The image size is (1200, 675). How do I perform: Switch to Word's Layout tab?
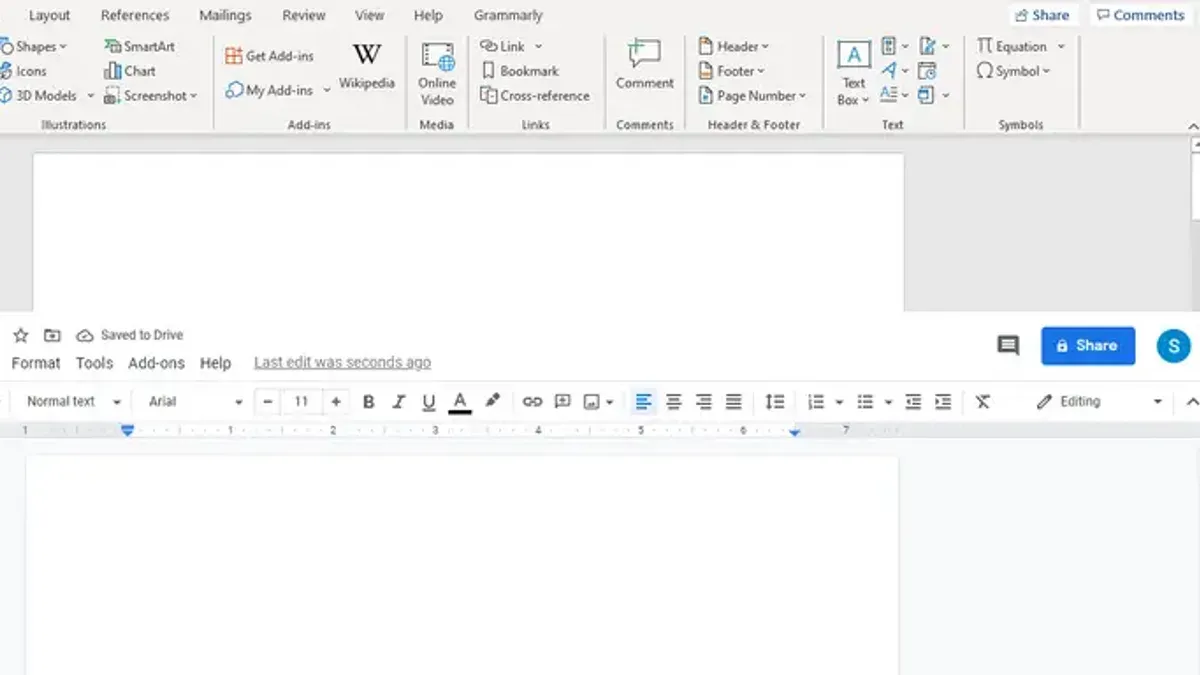49,15
